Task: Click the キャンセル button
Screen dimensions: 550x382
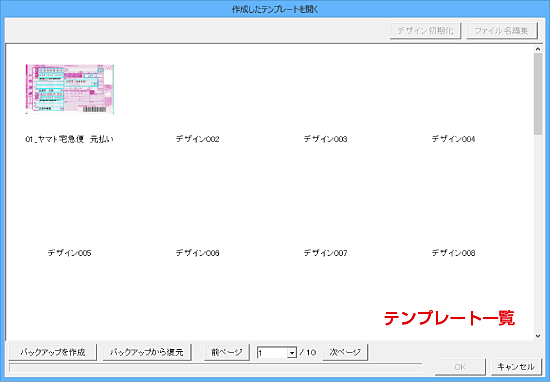Action: [516, 367]
